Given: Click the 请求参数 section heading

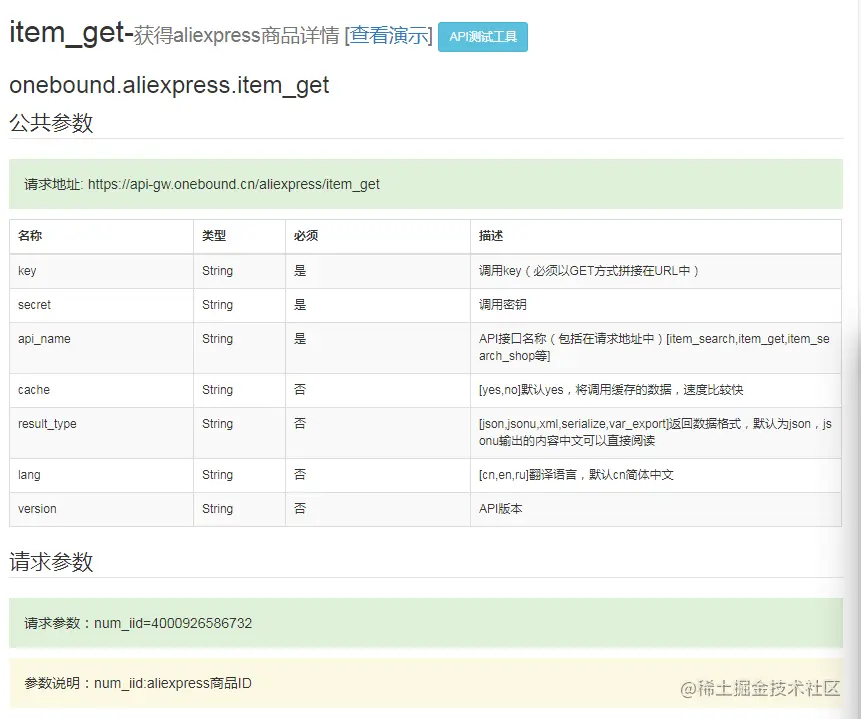Looking at the screenshot, I should coord(51,562).
